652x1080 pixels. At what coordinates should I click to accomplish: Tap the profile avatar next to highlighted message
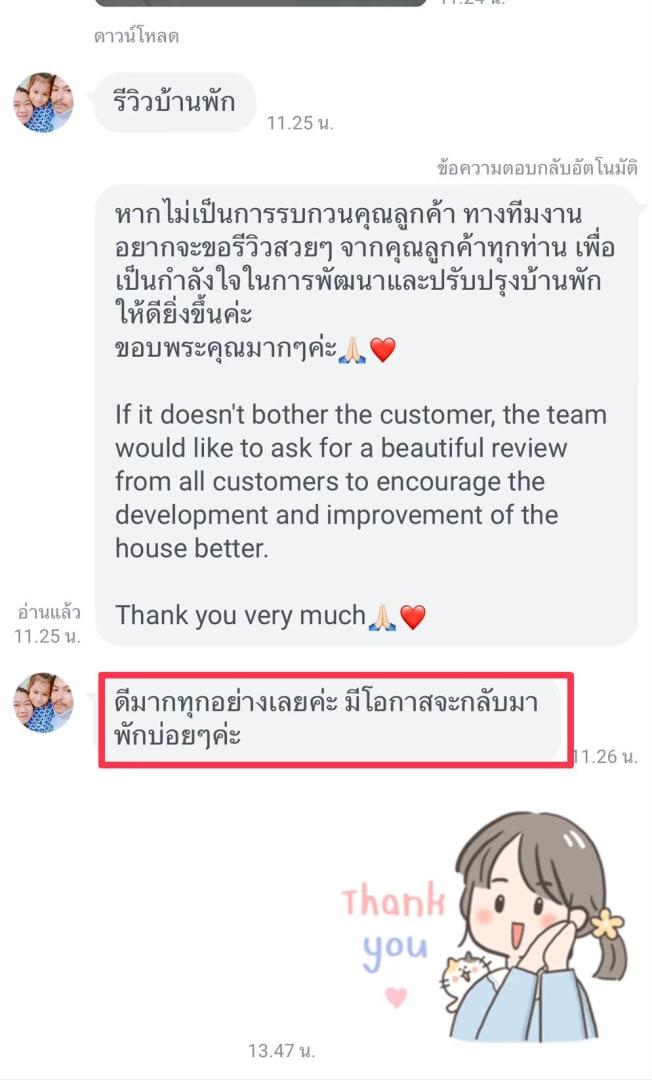tap(43, 703)
